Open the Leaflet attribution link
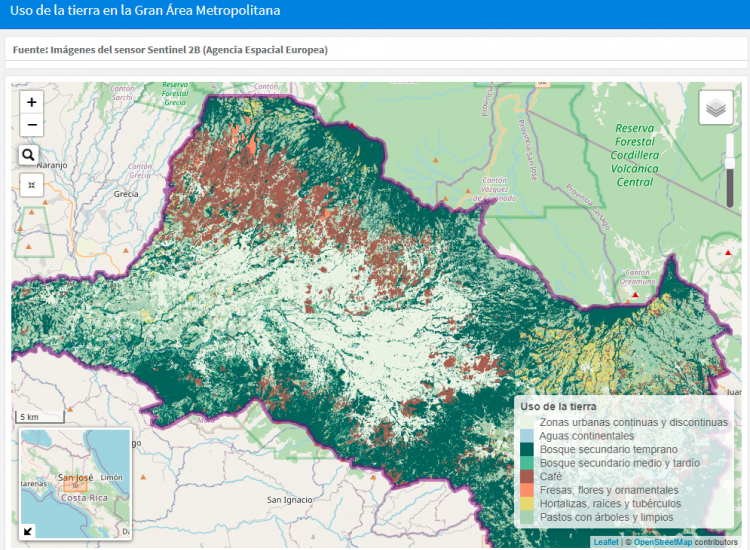750x550 pixels. 605,542
